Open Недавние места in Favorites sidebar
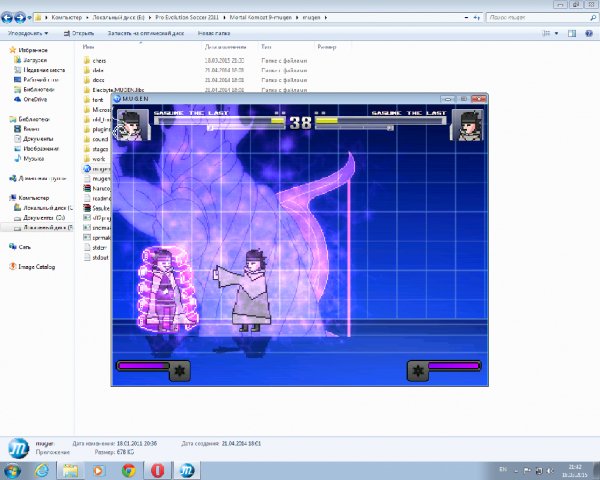This screenshot has height=480, width=600. (x=44, y=70)
